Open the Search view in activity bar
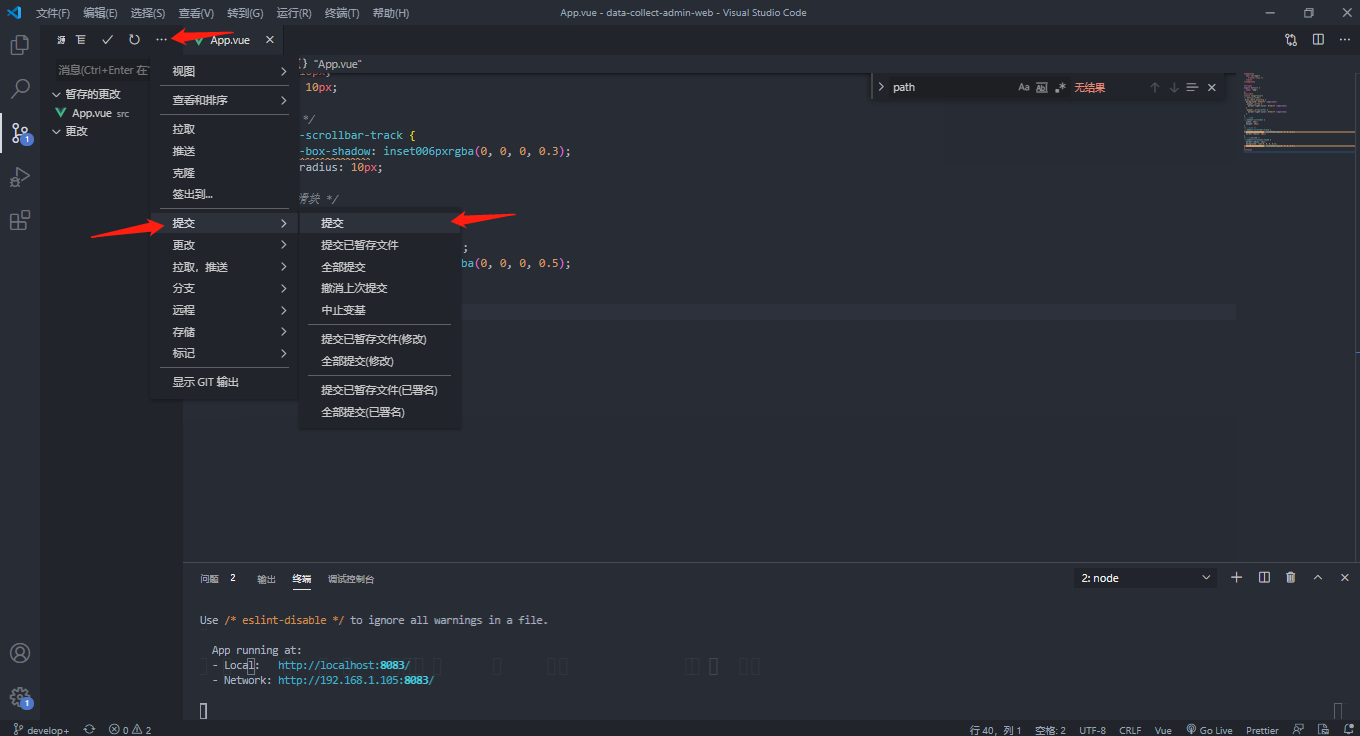The width and height of the screenshot is (1360, 736). click(19, 89)
